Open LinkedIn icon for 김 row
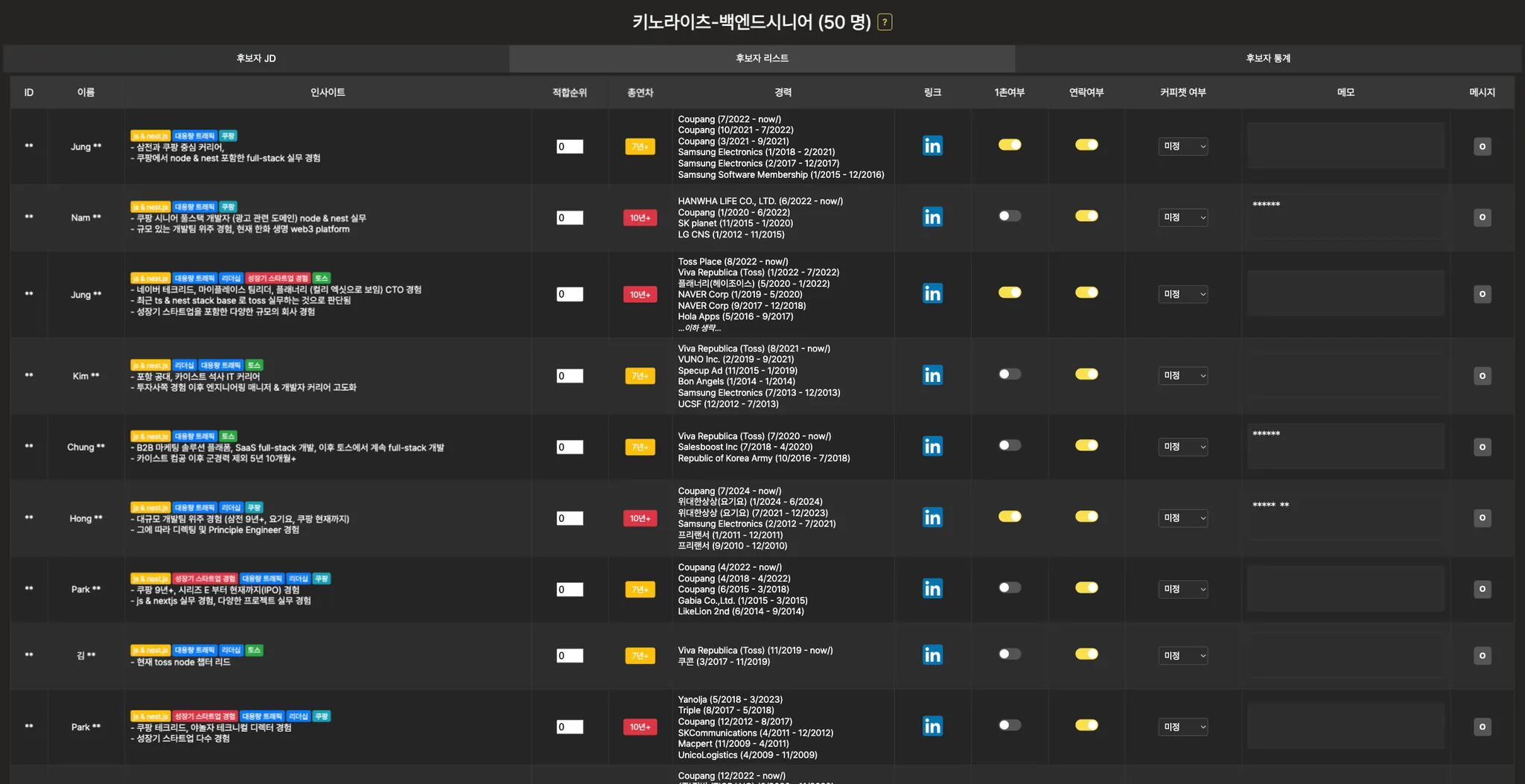1525x784 pixels. click(x=932, y=655)
